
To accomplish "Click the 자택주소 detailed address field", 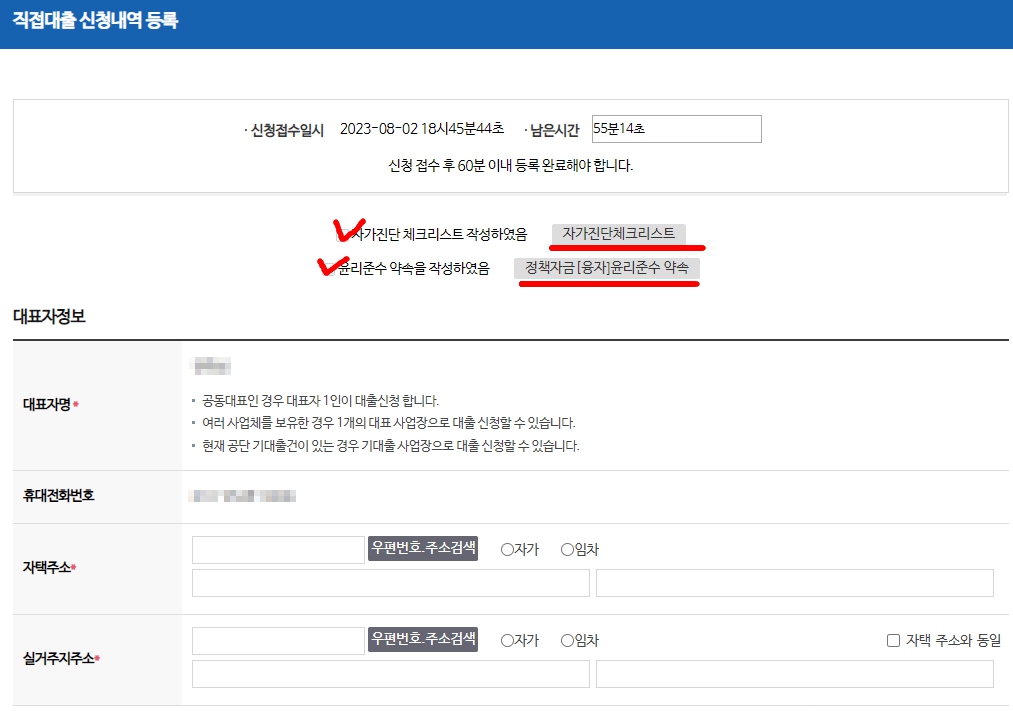I will [x=794, y=583].
